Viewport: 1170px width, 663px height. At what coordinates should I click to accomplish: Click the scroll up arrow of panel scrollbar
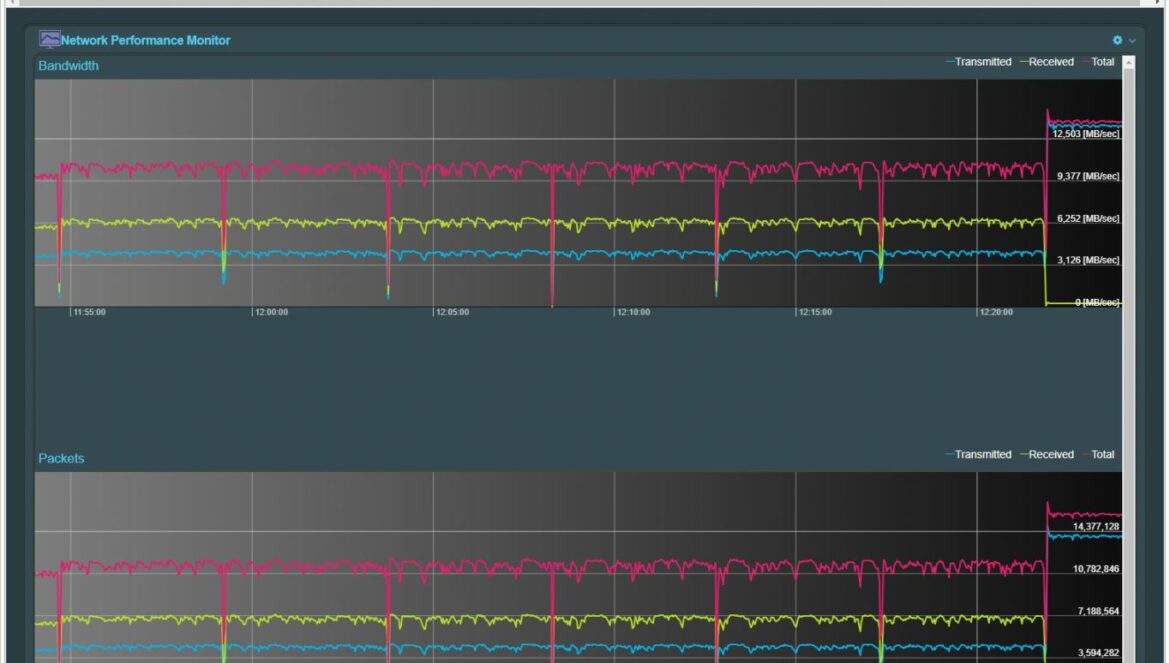[1128, 63]
